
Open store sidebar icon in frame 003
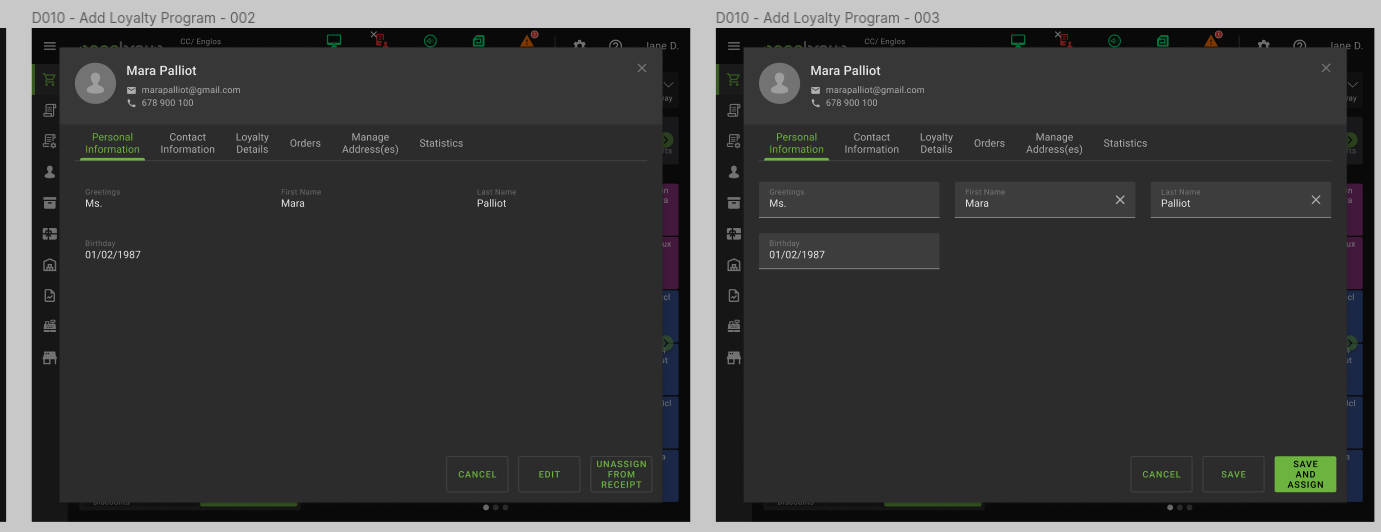pos(733,357)
